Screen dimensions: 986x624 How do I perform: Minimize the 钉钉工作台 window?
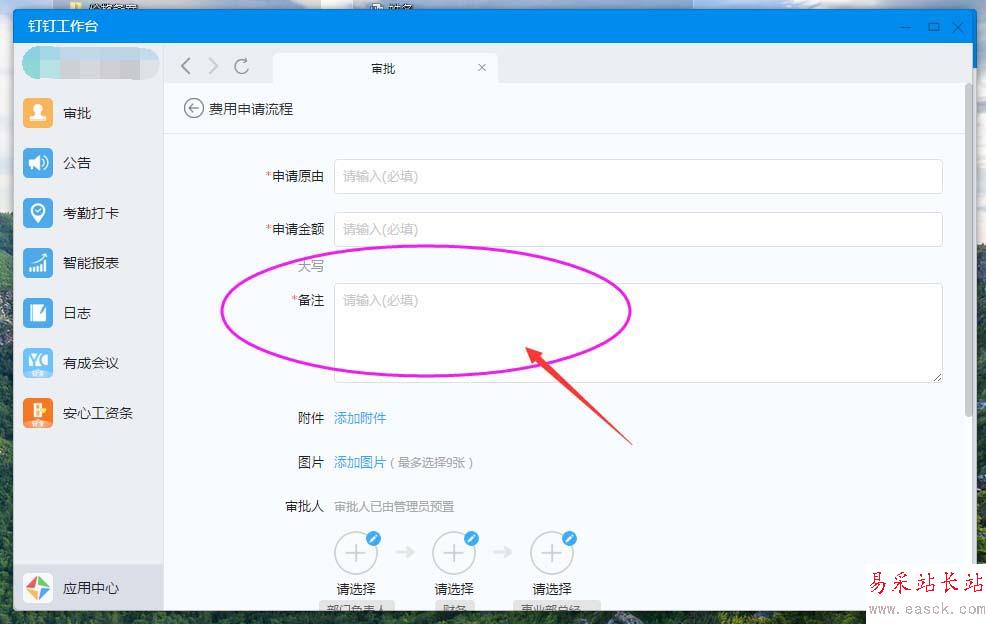pyautogui.click(x=906, y=27)
